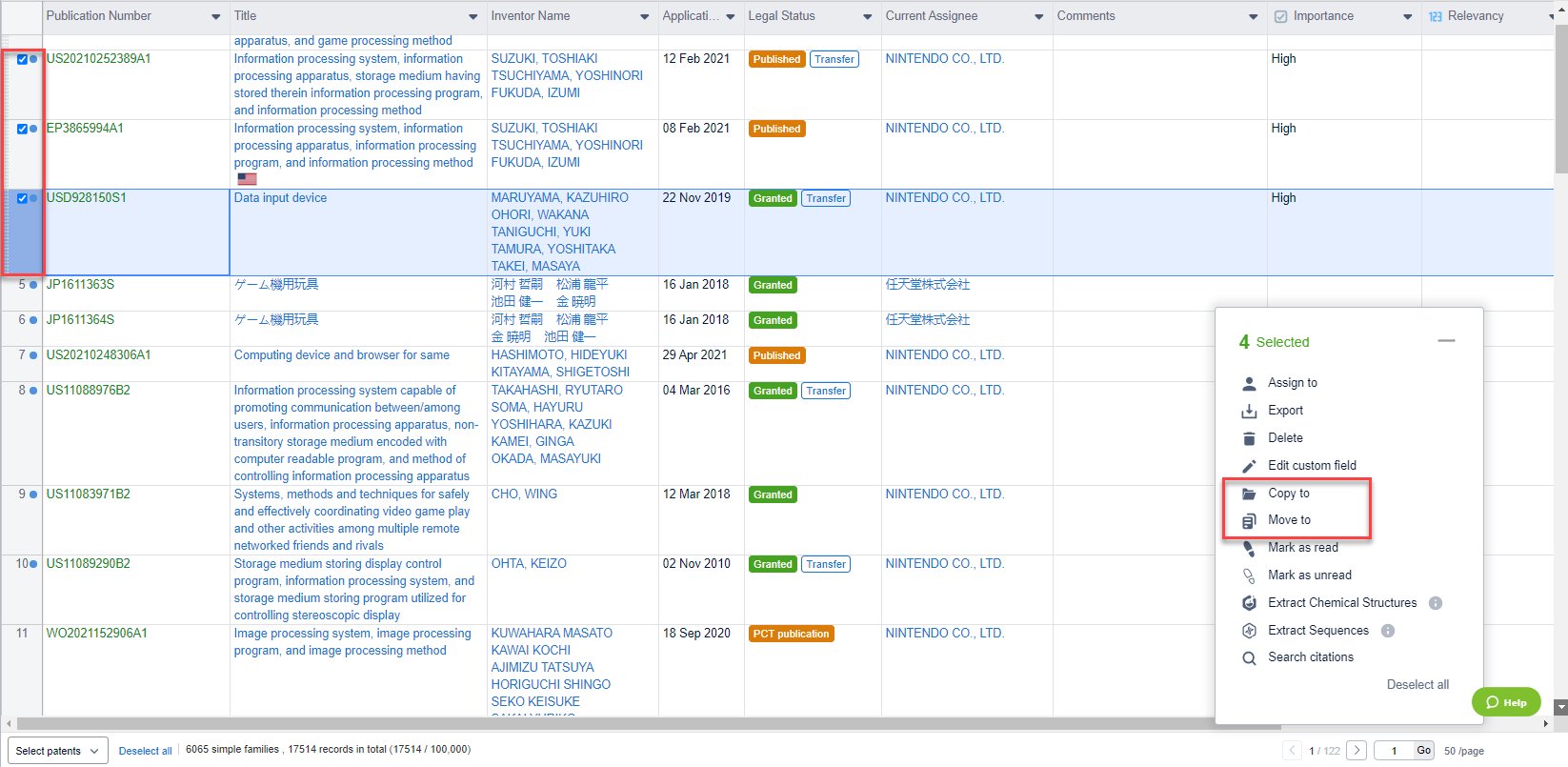Click the Edit custom field pencil icon
Screen dimensions: 1568x767
[x=1249, y=466]
